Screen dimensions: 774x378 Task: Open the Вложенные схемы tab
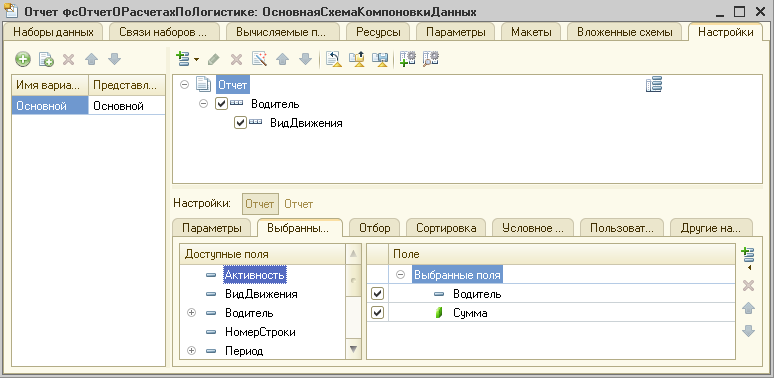(624, 32)
